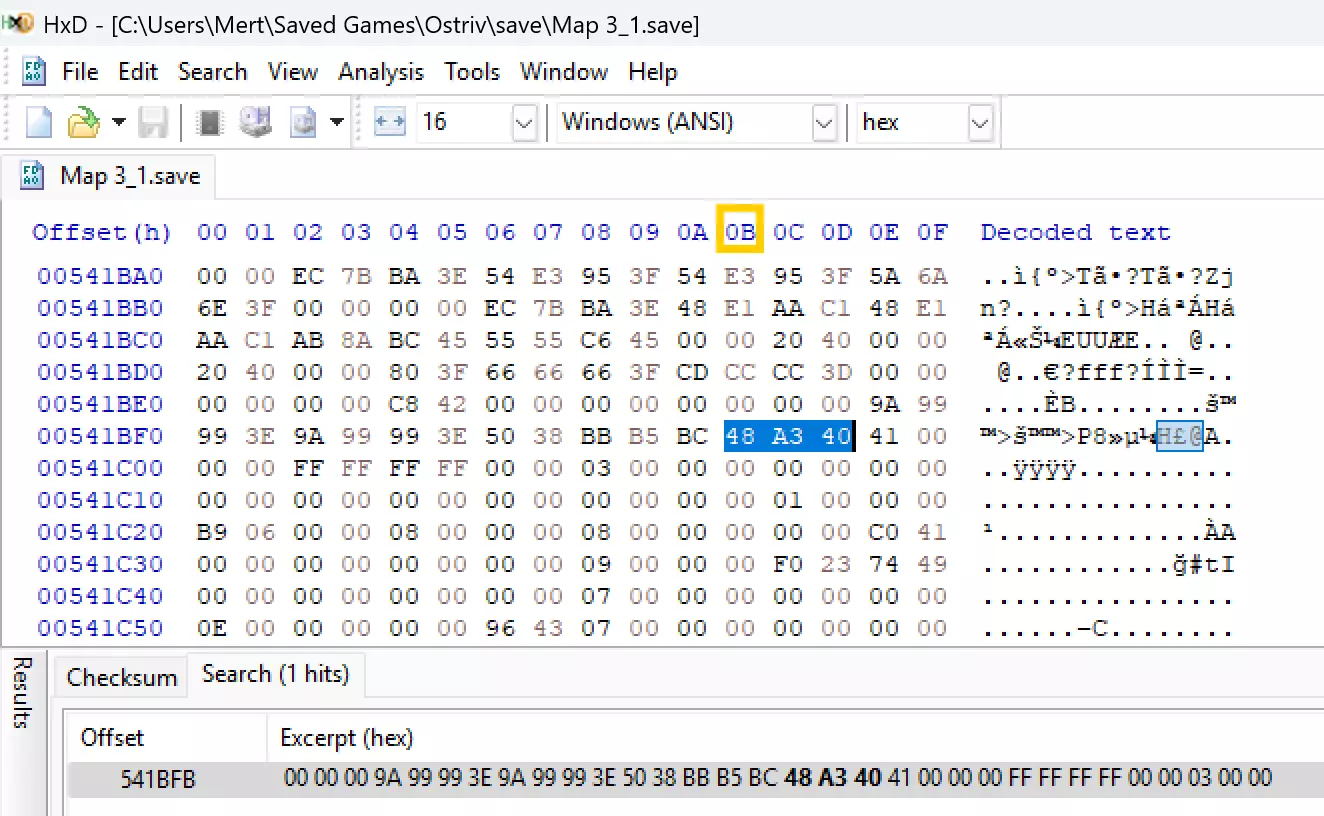The height and width of the screenshot is (816, 1324).
Task: Click offset row label 00541C00
Action: 100,468
